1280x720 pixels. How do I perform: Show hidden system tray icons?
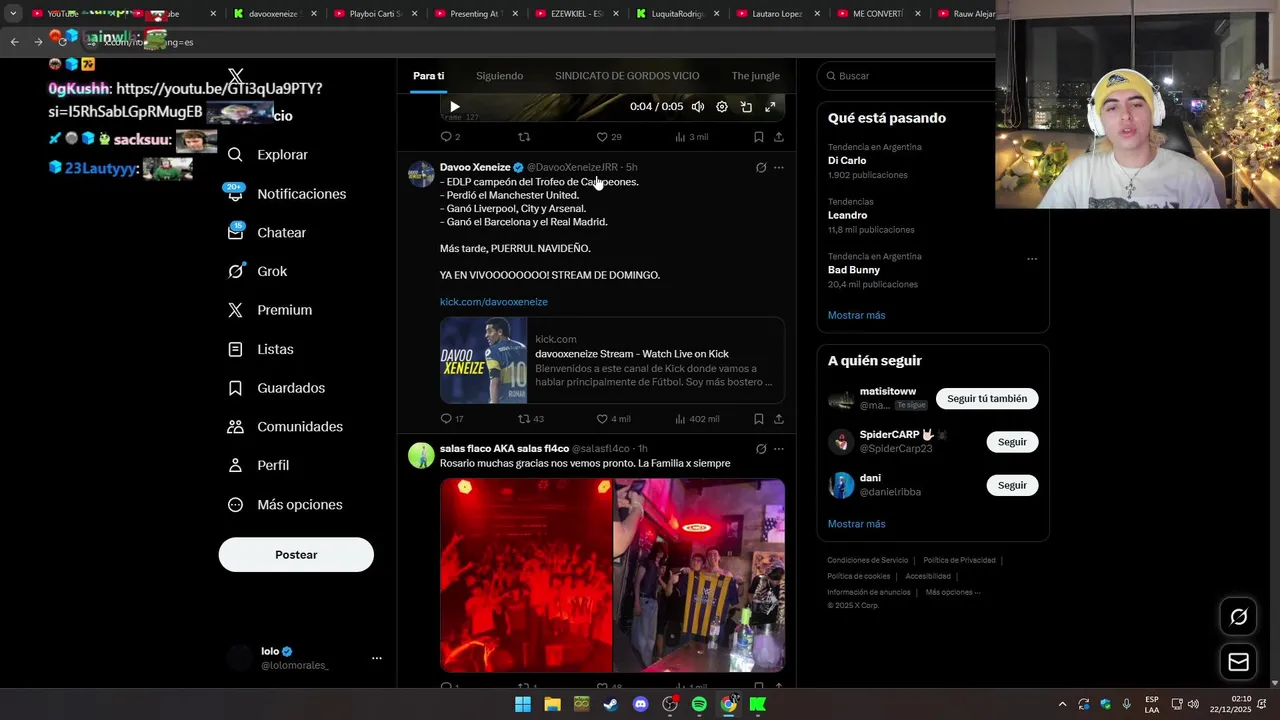[1062, 704]
